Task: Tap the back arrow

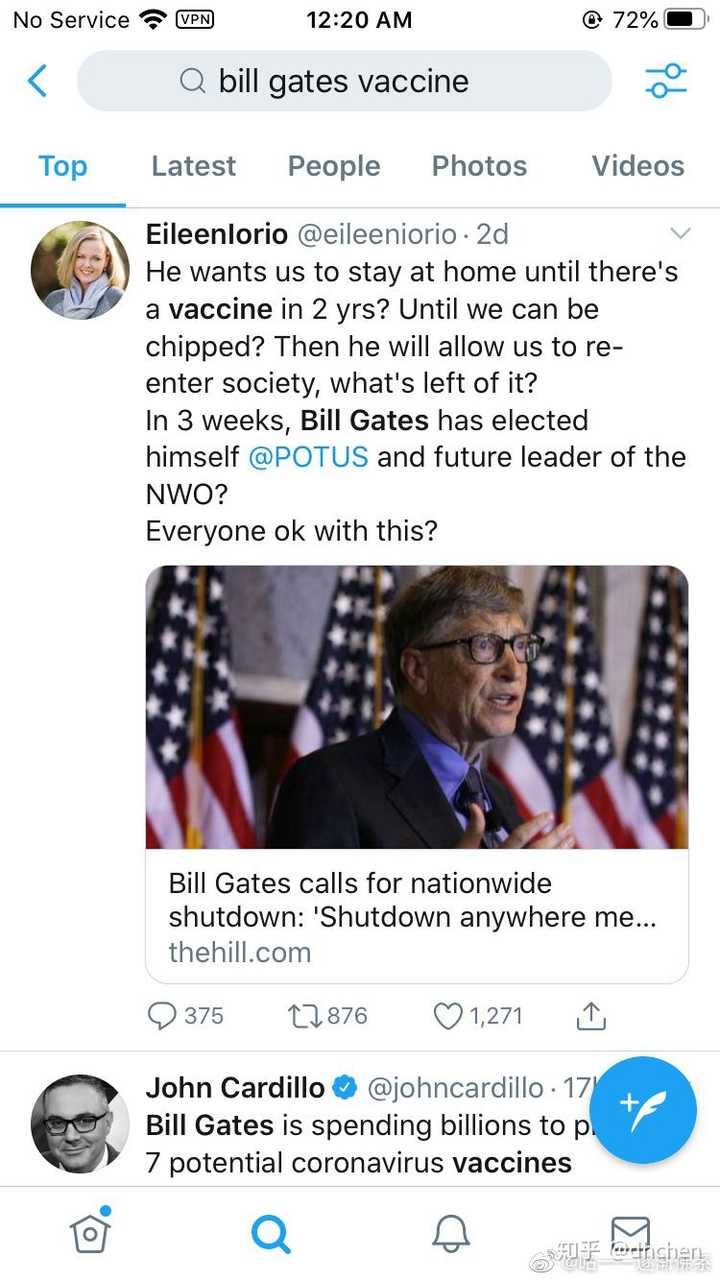Action: (38, 81)
